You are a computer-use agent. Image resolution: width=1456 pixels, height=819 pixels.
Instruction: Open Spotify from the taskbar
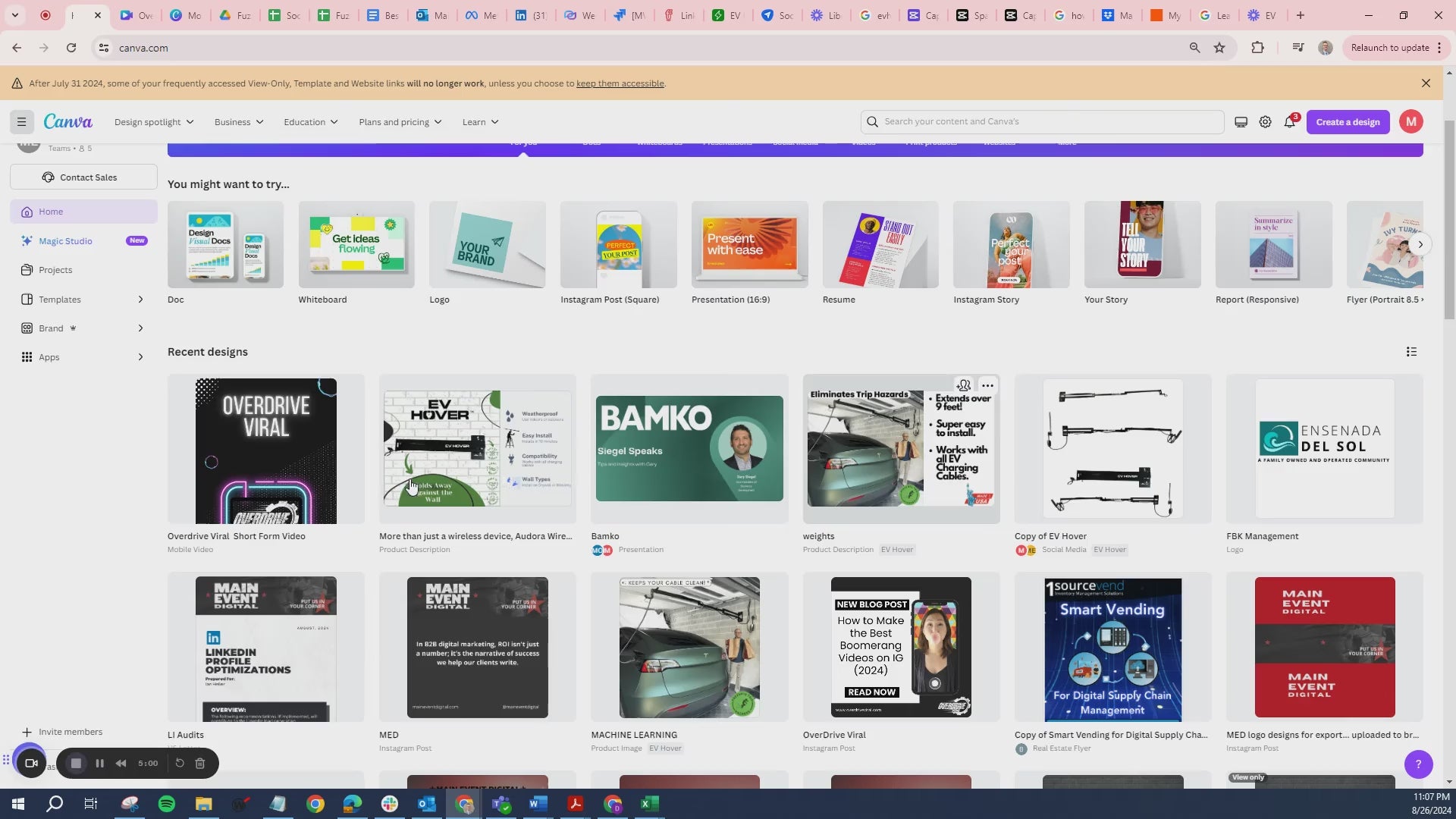click(167, 804)
